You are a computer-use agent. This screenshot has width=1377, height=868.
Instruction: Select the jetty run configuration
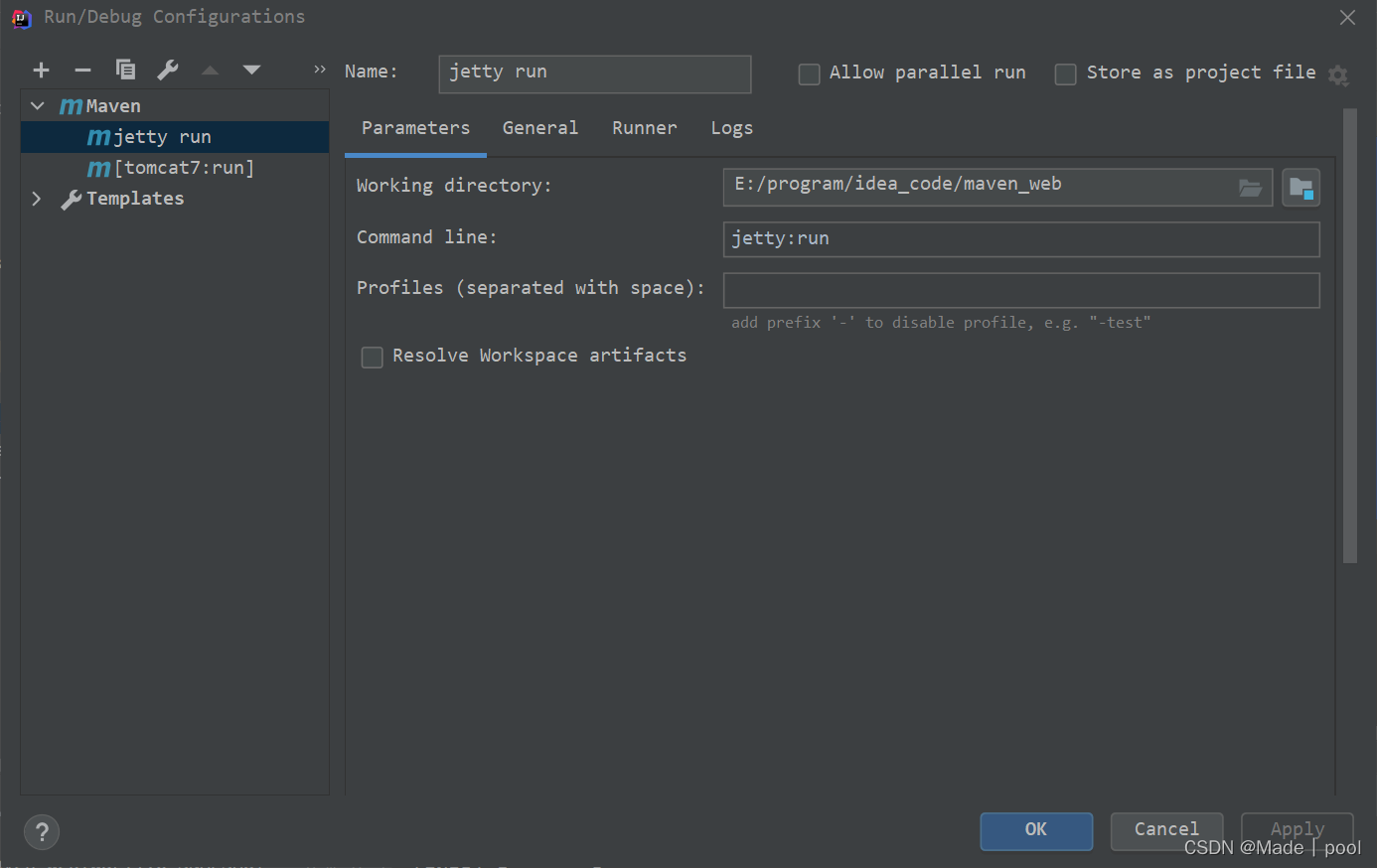click(175, 137)
